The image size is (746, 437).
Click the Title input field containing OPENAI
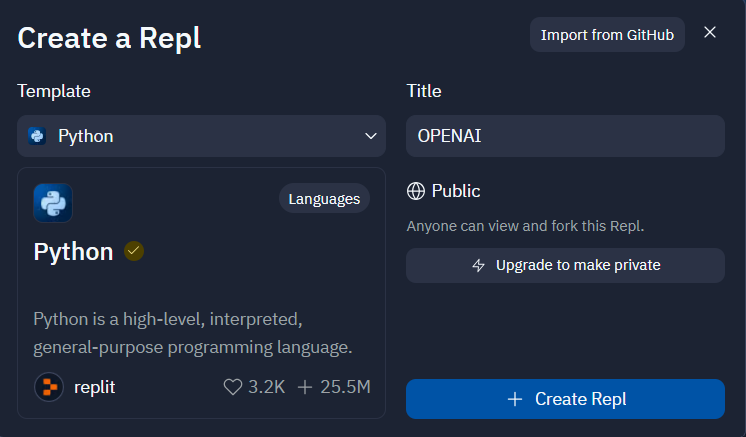click(565, 136)
